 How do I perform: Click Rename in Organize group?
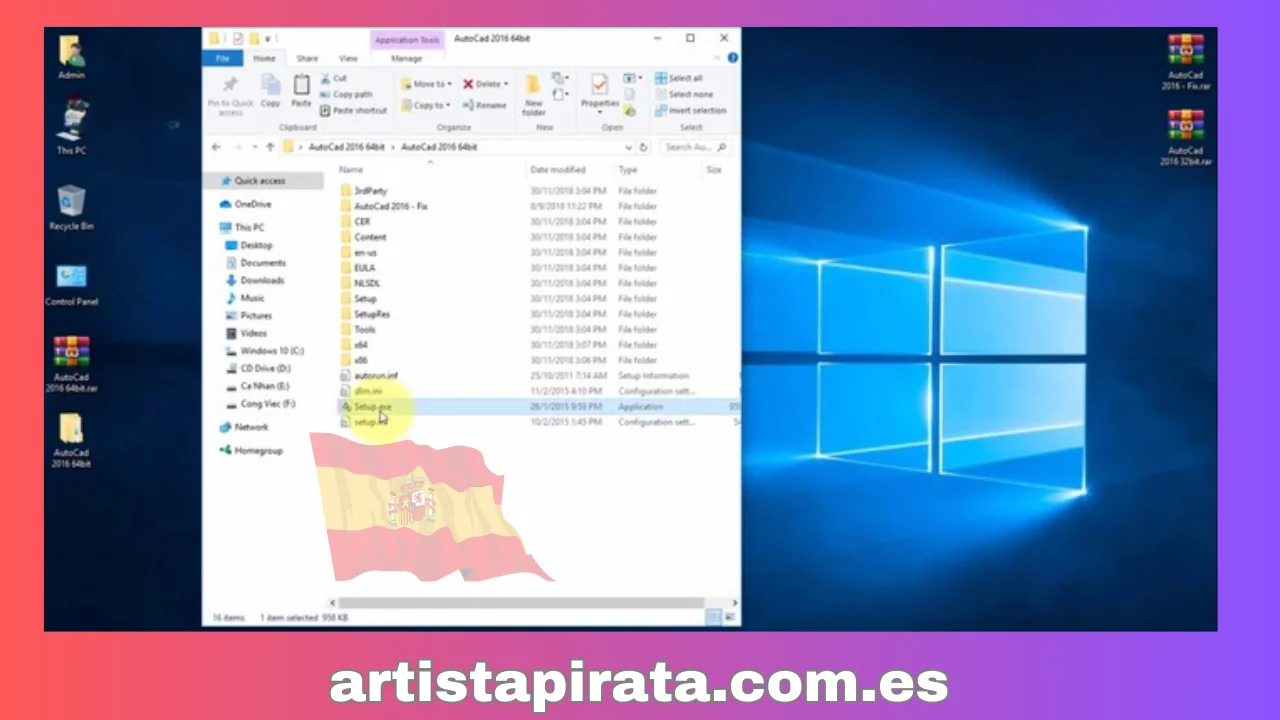485,105
